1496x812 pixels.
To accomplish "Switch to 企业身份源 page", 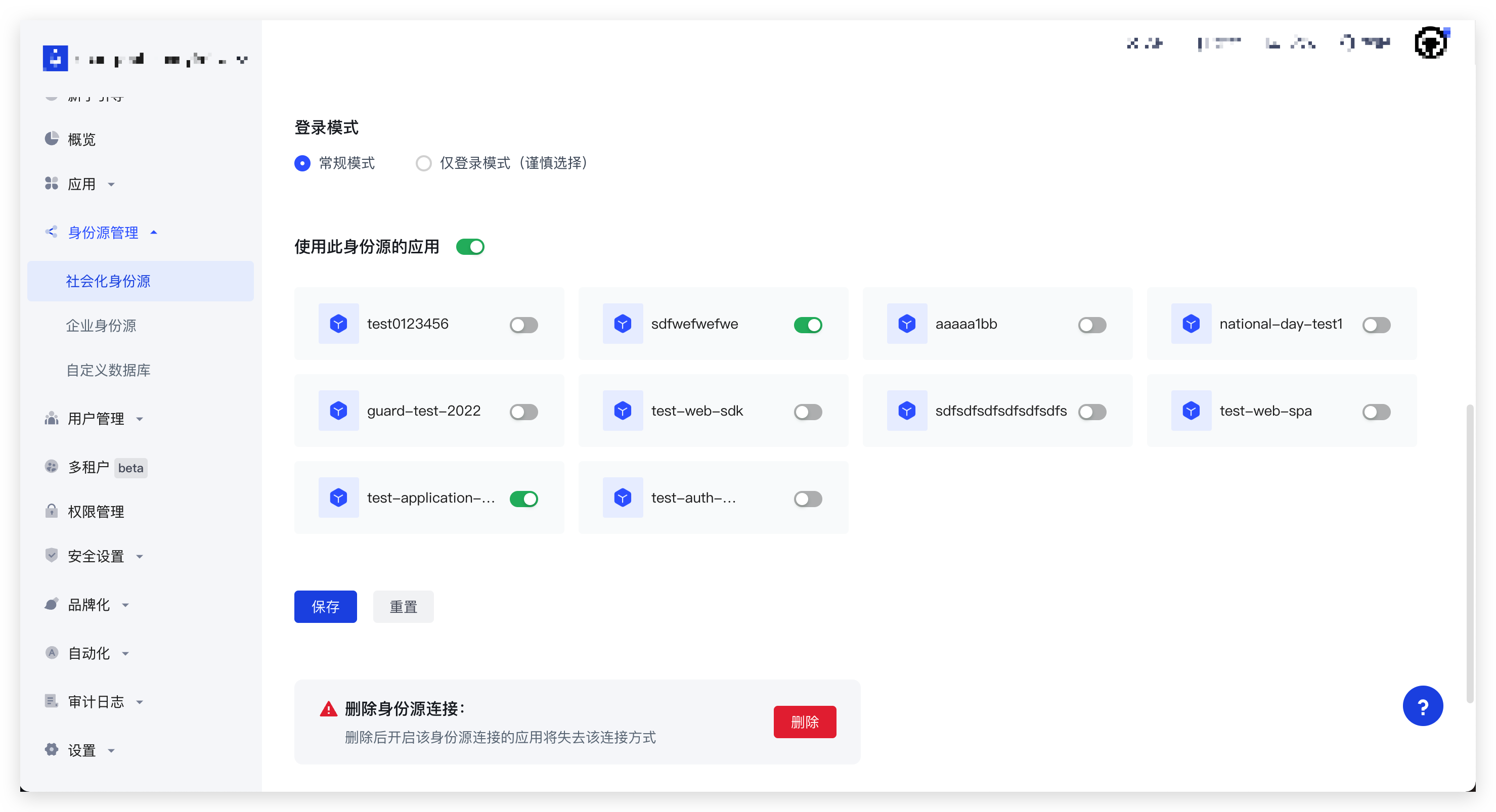I will 102,326.
